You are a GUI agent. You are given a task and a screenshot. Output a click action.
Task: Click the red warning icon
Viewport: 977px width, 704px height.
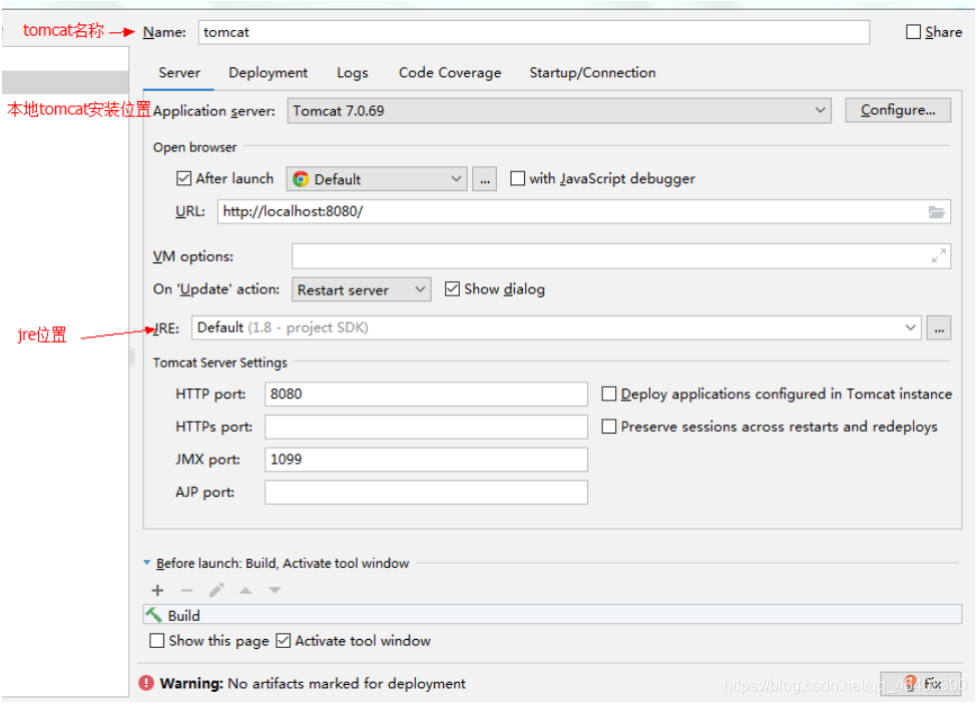pyautogui.click(x=146, y=683)
